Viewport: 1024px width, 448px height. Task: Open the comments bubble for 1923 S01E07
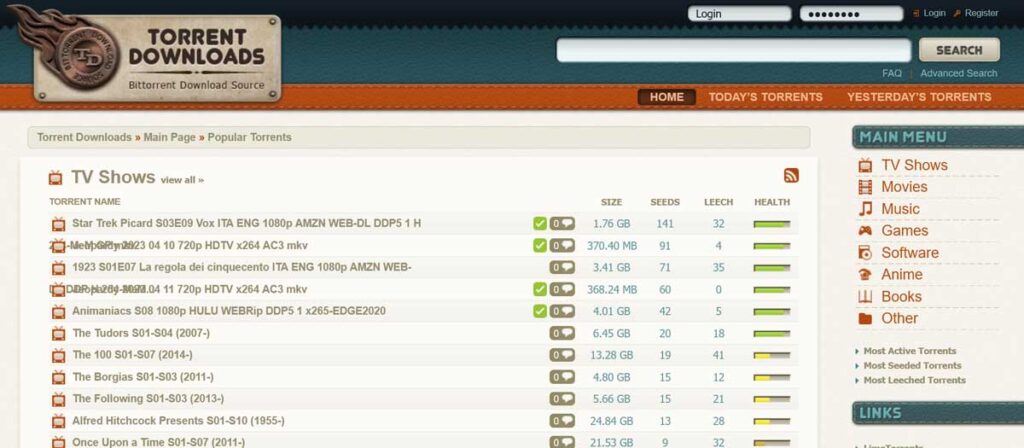(x=562, y=267)
